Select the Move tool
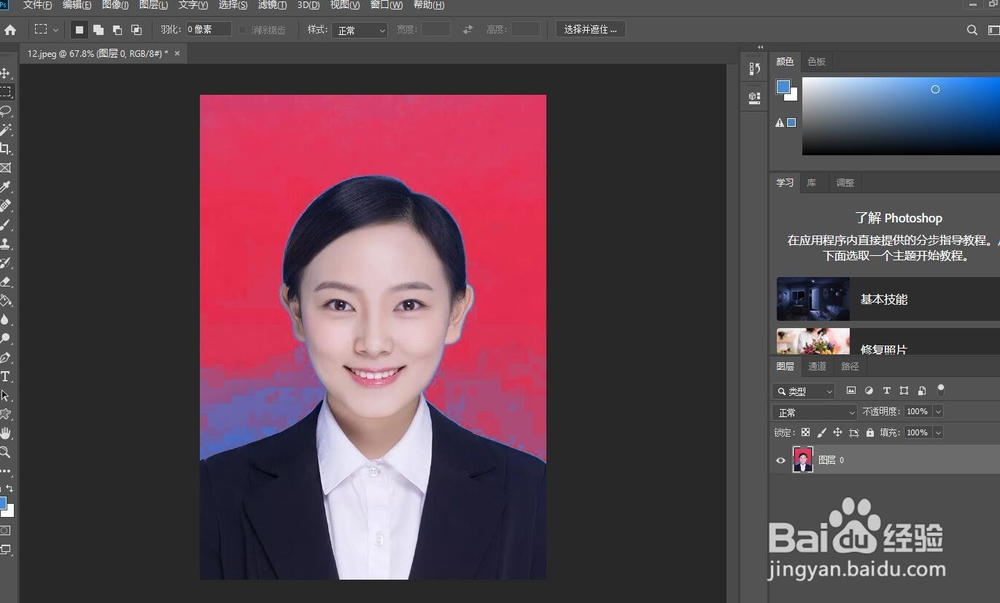The width and height of the screenshot is (1000, 603). coord(5,73)
